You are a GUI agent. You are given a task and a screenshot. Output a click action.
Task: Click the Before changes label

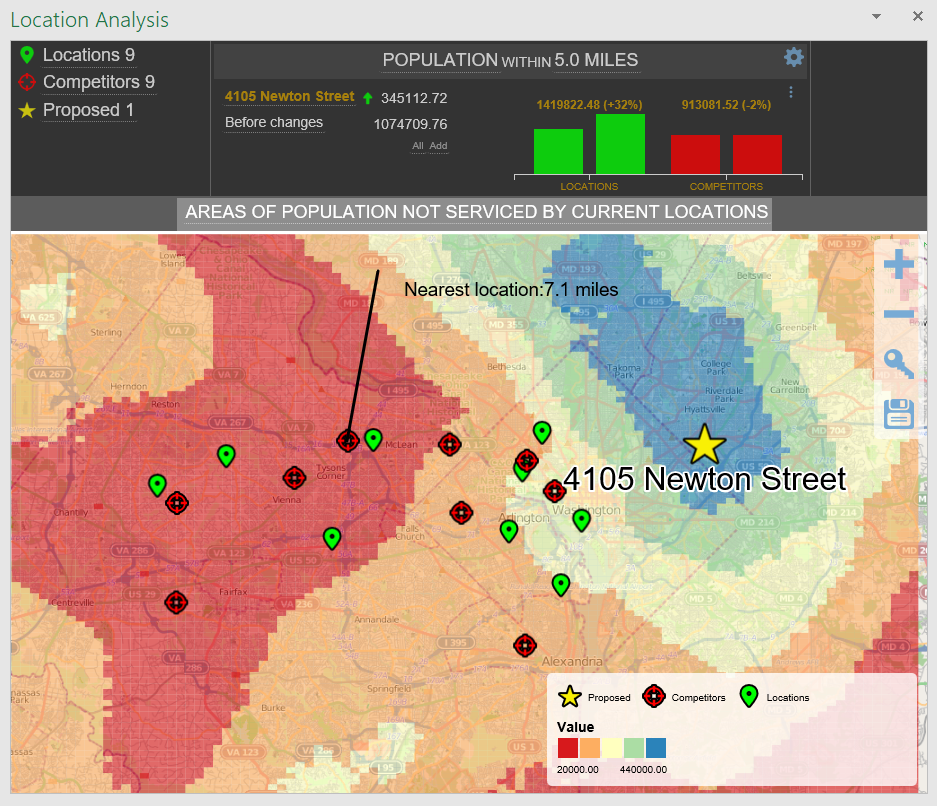click(x=274, y=122)
